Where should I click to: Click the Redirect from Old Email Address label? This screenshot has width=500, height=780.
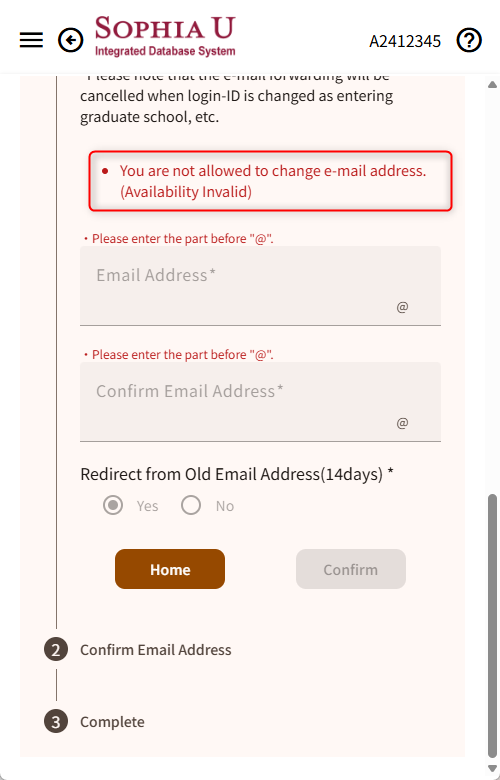pos(237,474)
